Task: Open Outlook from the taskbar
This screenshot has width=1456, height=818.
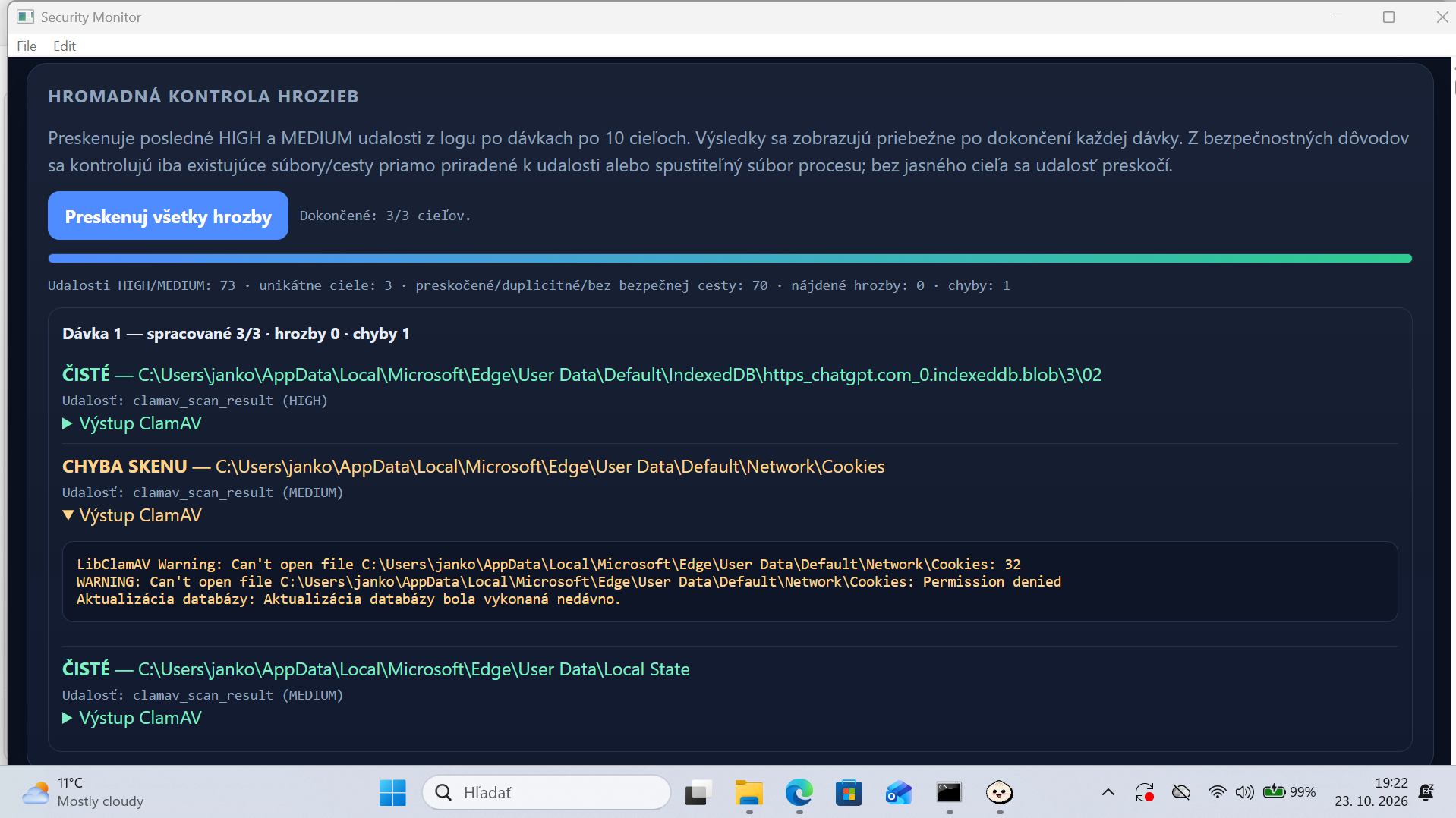Action: tap(899, 793)
